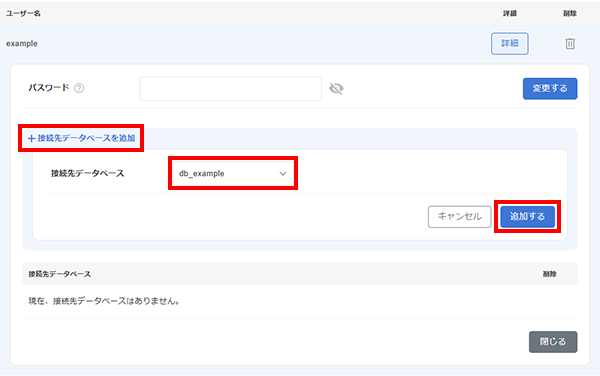This screenshot has width=600, height=376.
Task: Delete the example user via trash icon
Action: [x=570, y=44]
